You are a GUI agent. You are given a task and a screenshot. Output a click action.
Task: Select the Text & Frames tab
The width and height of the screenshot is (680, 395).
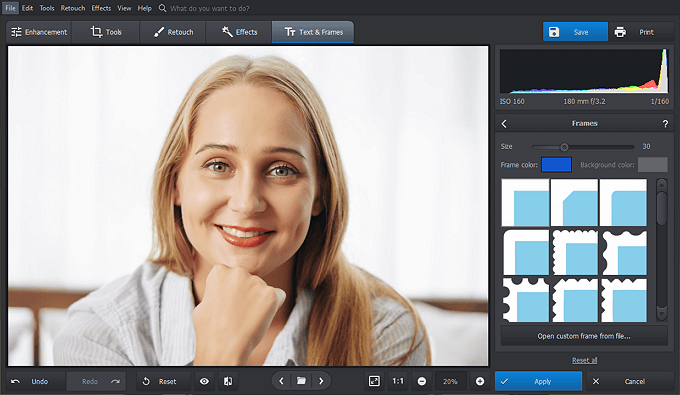313,32
